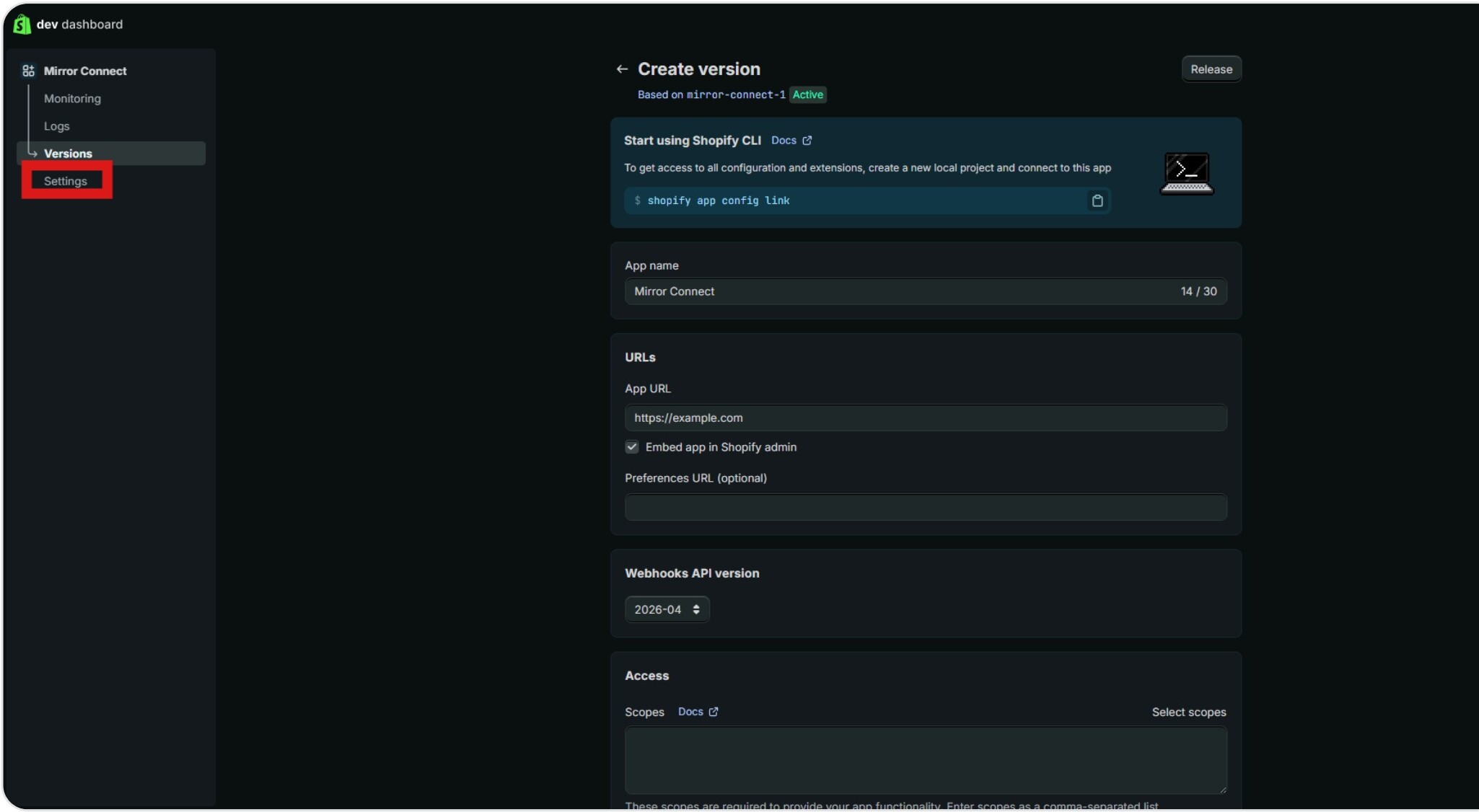
Task: Open the Webhooks API version 2026-04 dropdown
Action: point(667,609)
